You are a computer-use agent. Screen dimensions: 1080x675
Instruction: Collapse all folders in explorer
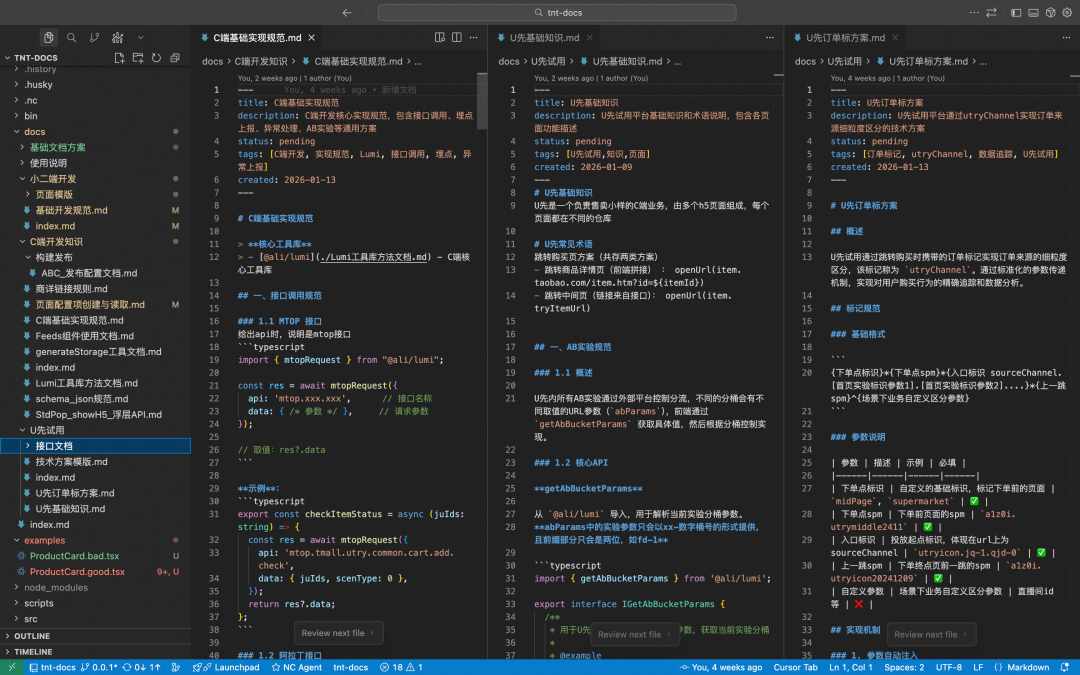point(175,58)
